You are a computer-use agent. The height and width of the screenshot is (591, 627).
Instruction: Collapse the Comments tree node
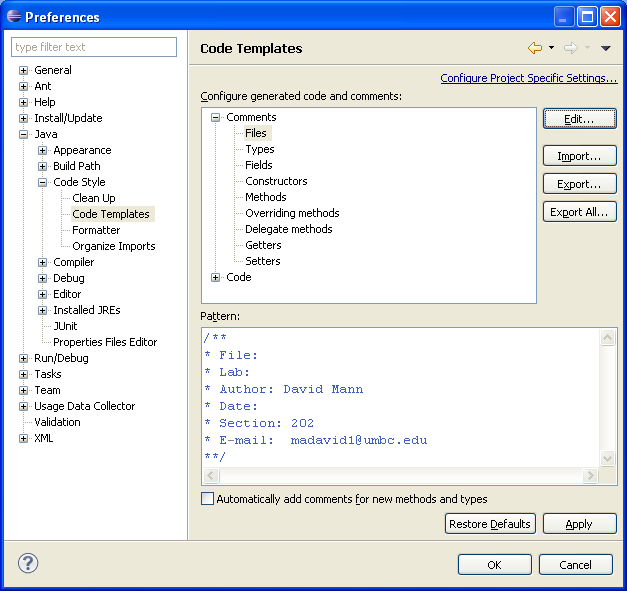coord(216,117)
